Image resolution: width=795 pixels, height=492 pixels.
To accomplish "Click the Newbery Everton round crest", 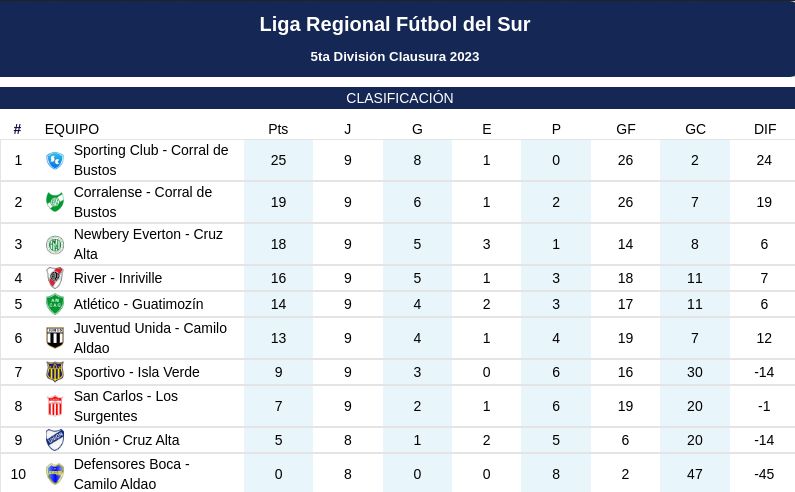I will (55, 244).
